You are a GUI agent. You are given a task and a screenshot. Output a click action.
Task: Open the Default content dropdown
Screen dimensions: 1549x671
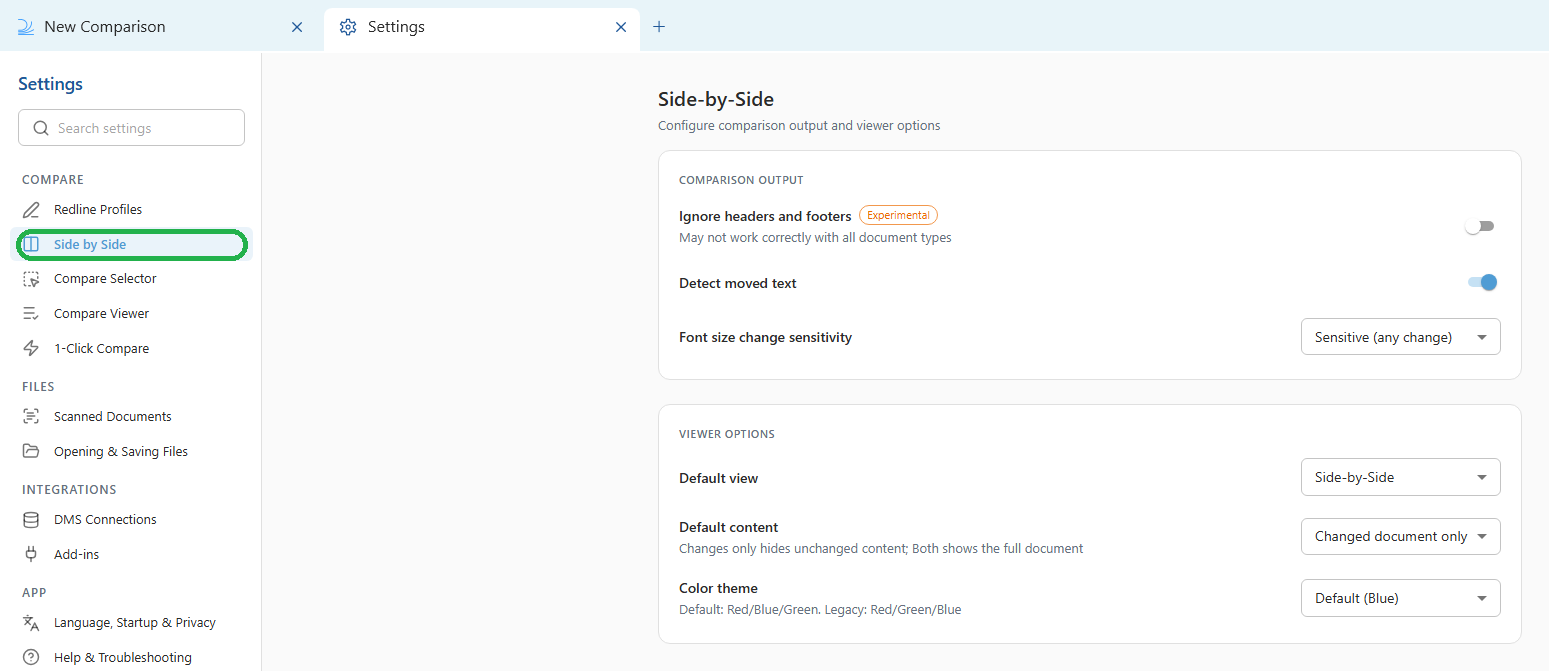pos(1400,536)
